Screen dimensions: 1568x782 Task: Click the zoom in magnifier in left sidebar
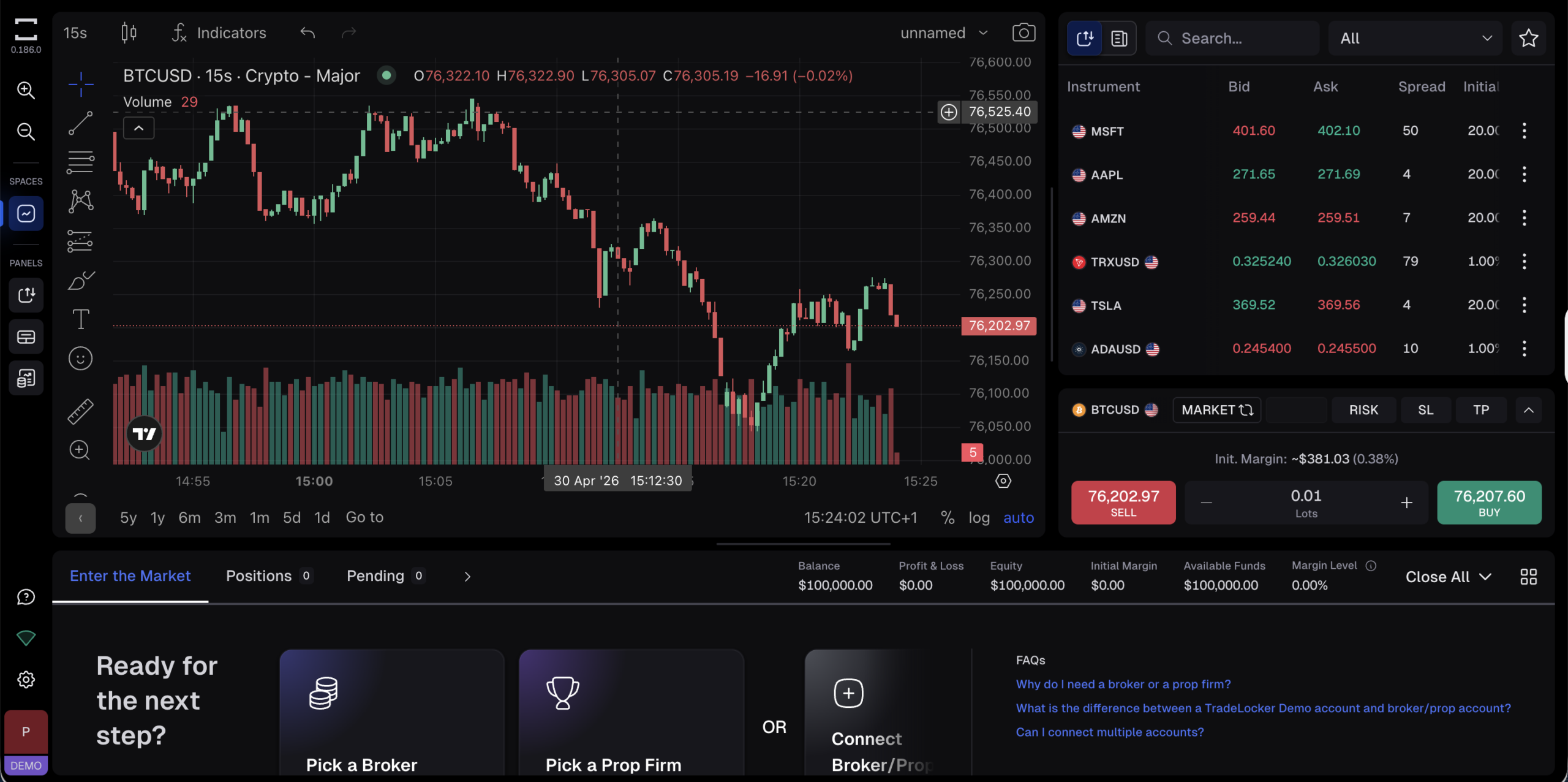click(x=26, y=90)
